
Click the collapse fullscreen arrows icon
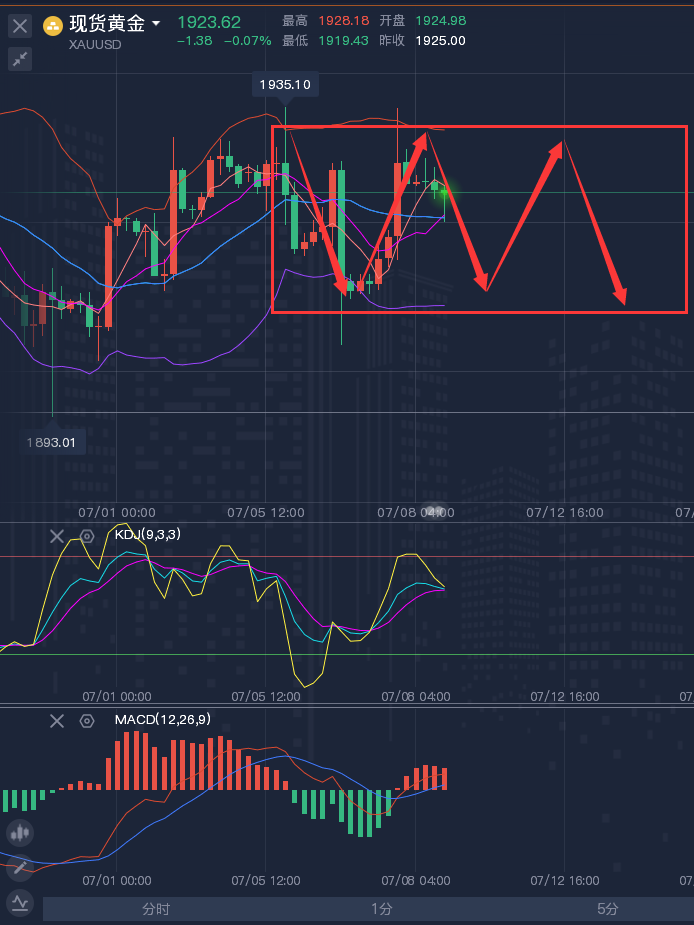pos(20,59)
